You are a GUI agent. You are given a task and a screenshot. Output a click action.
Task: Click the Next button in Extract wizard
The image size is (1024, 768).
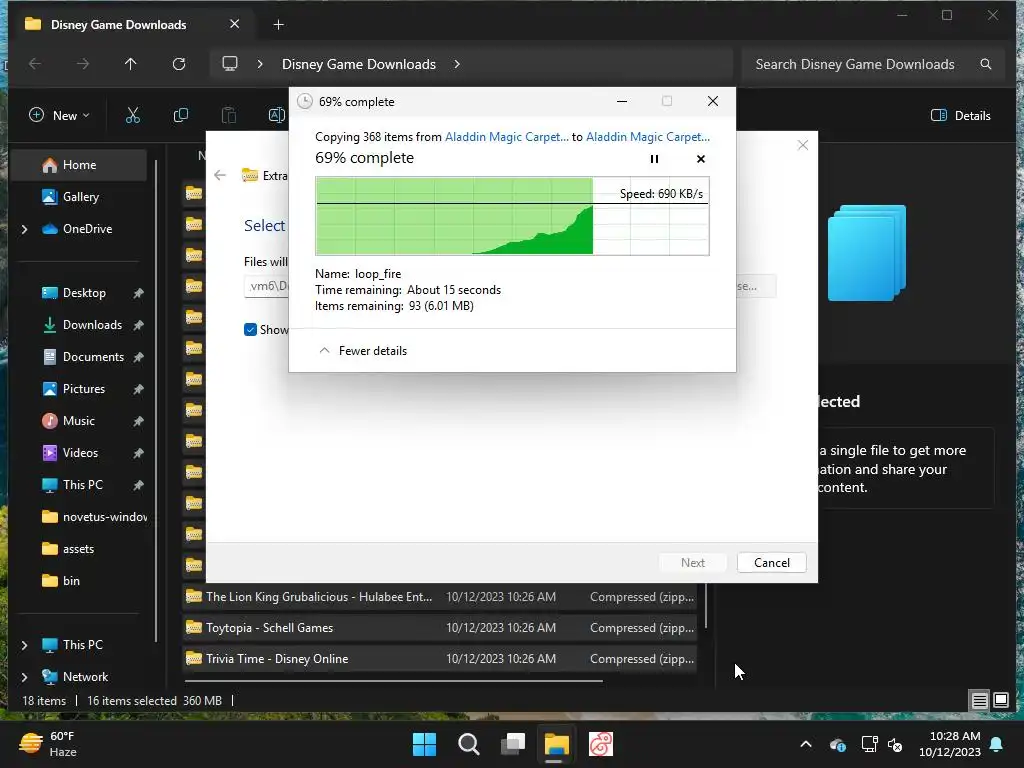point(692,563)
